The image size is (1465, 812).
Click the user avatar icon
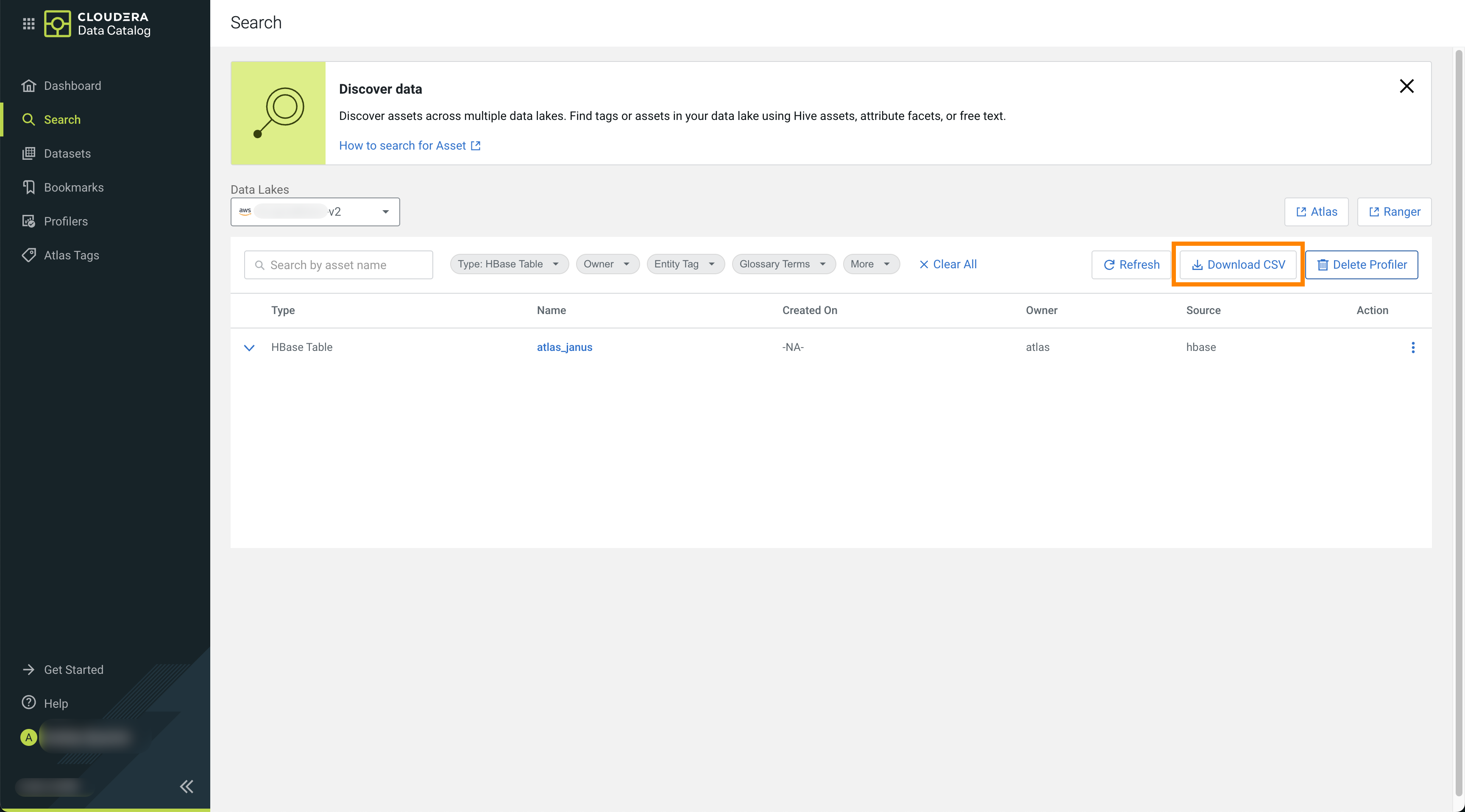28,737
